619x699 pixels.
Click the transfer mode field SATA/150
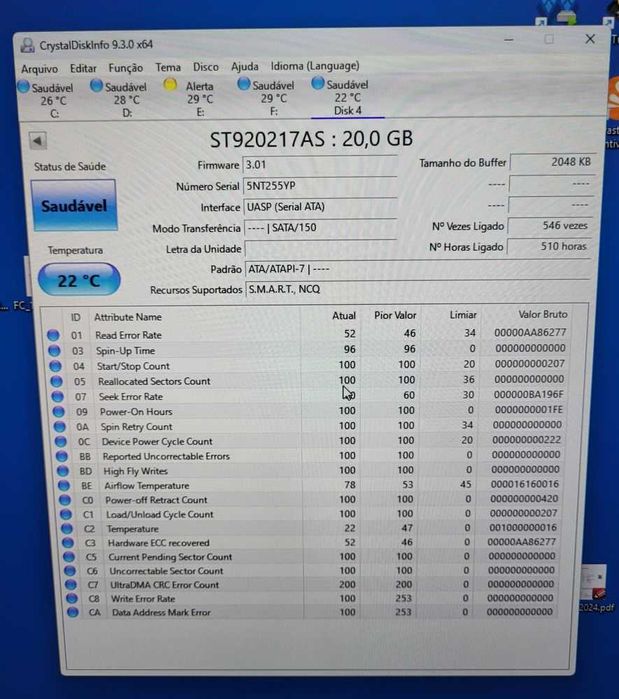[320, 228]
